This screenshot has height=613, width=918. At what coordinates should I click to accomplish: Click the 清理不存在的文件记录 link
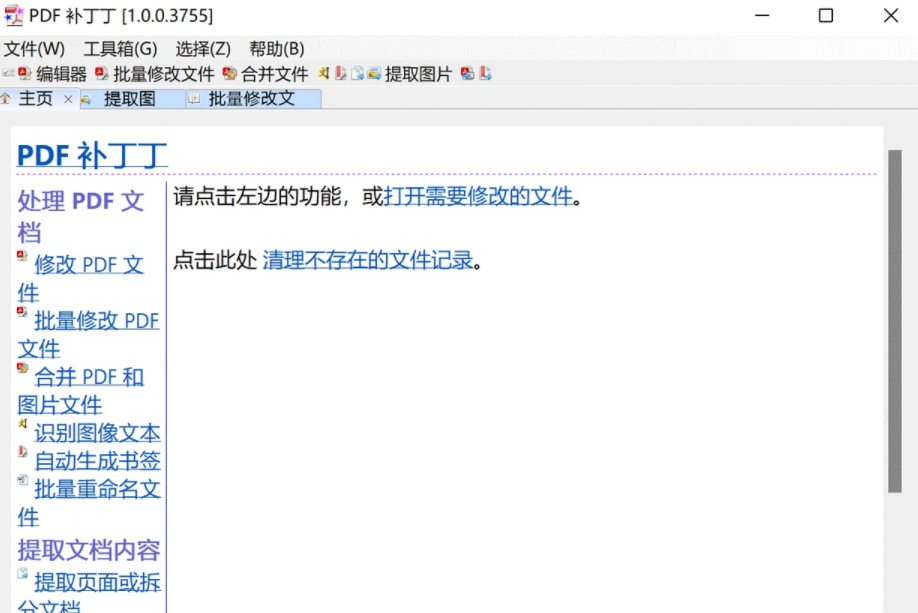click(x=368, y=260)
